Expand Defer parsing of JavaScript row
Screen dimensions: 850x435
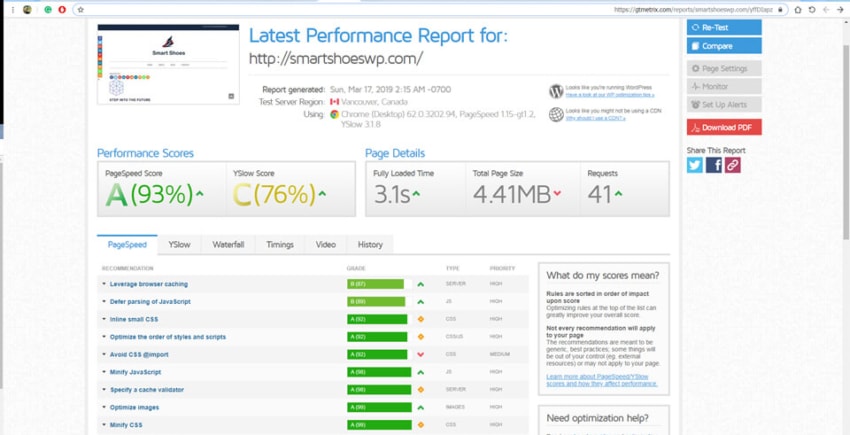point(146,302)
